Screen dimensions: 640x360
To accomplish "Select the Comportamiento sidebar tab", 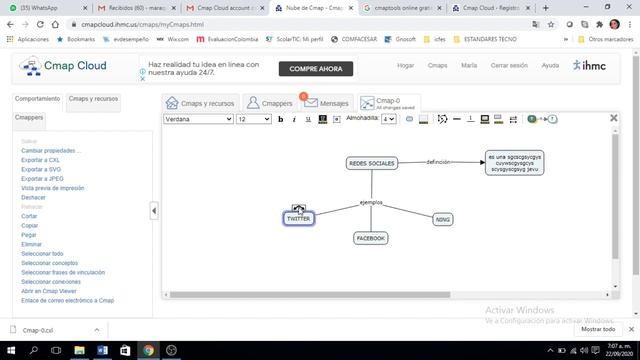I will coord(37,99).
